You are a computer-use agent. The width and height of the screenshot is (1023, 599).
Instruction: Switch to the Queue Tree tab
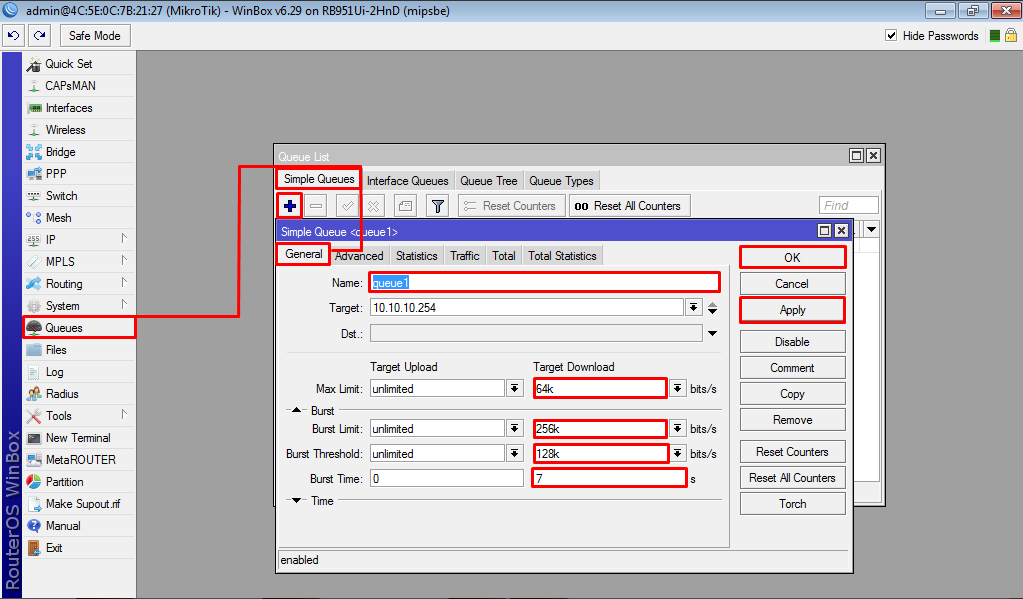tap(489, 181)
